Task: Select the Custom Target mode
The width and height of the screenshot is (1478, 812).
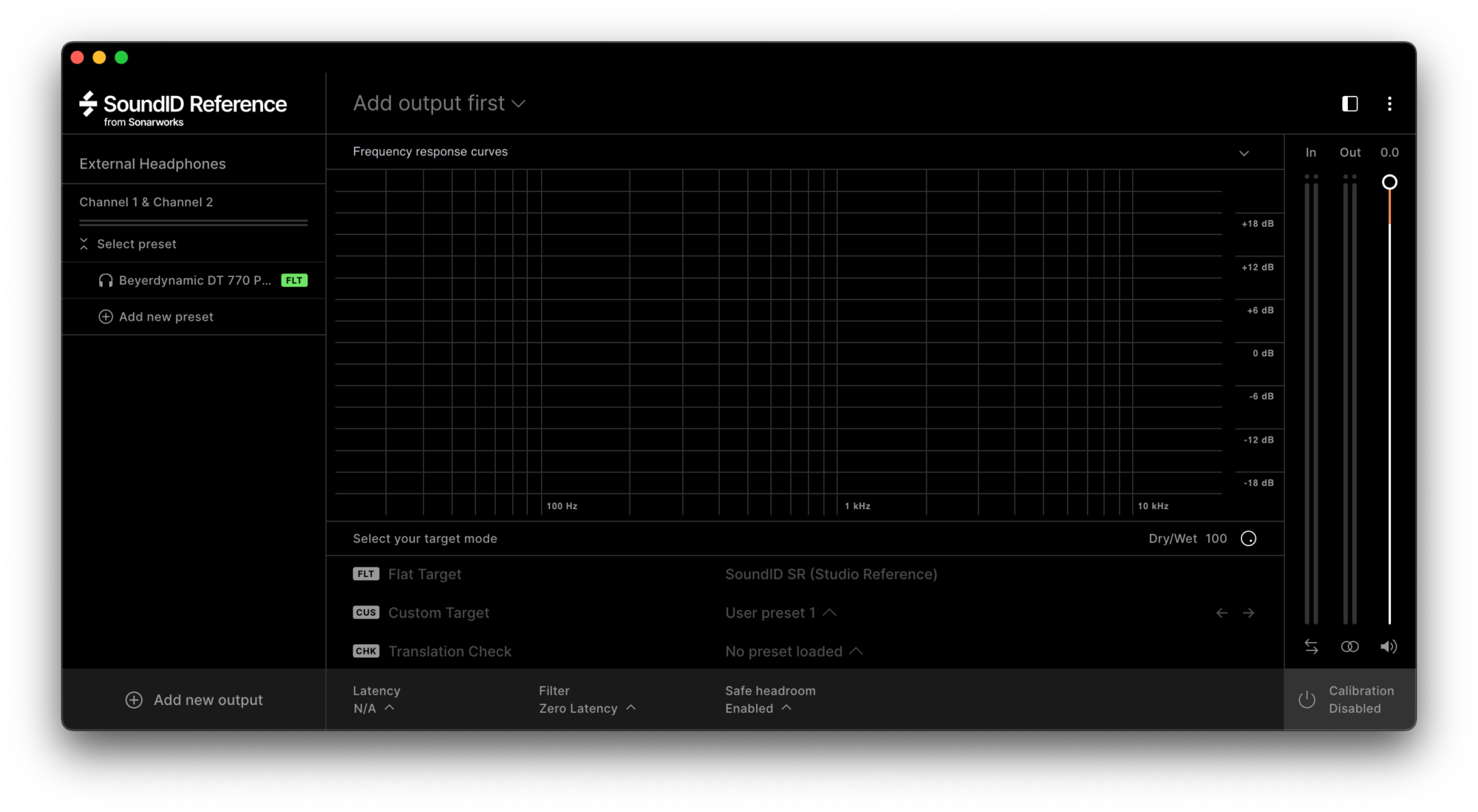Action: click(x=438, y=613)
